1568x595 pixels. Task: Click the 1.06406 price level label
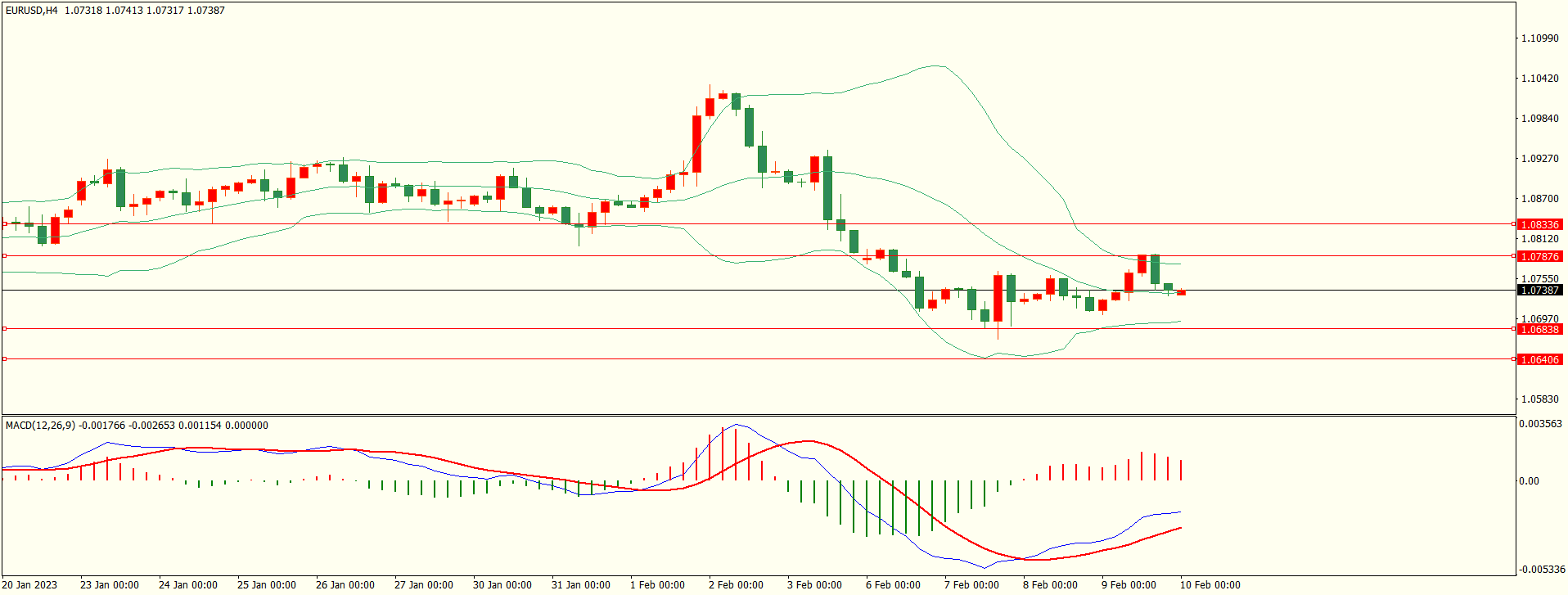(x=1539, y=359)
